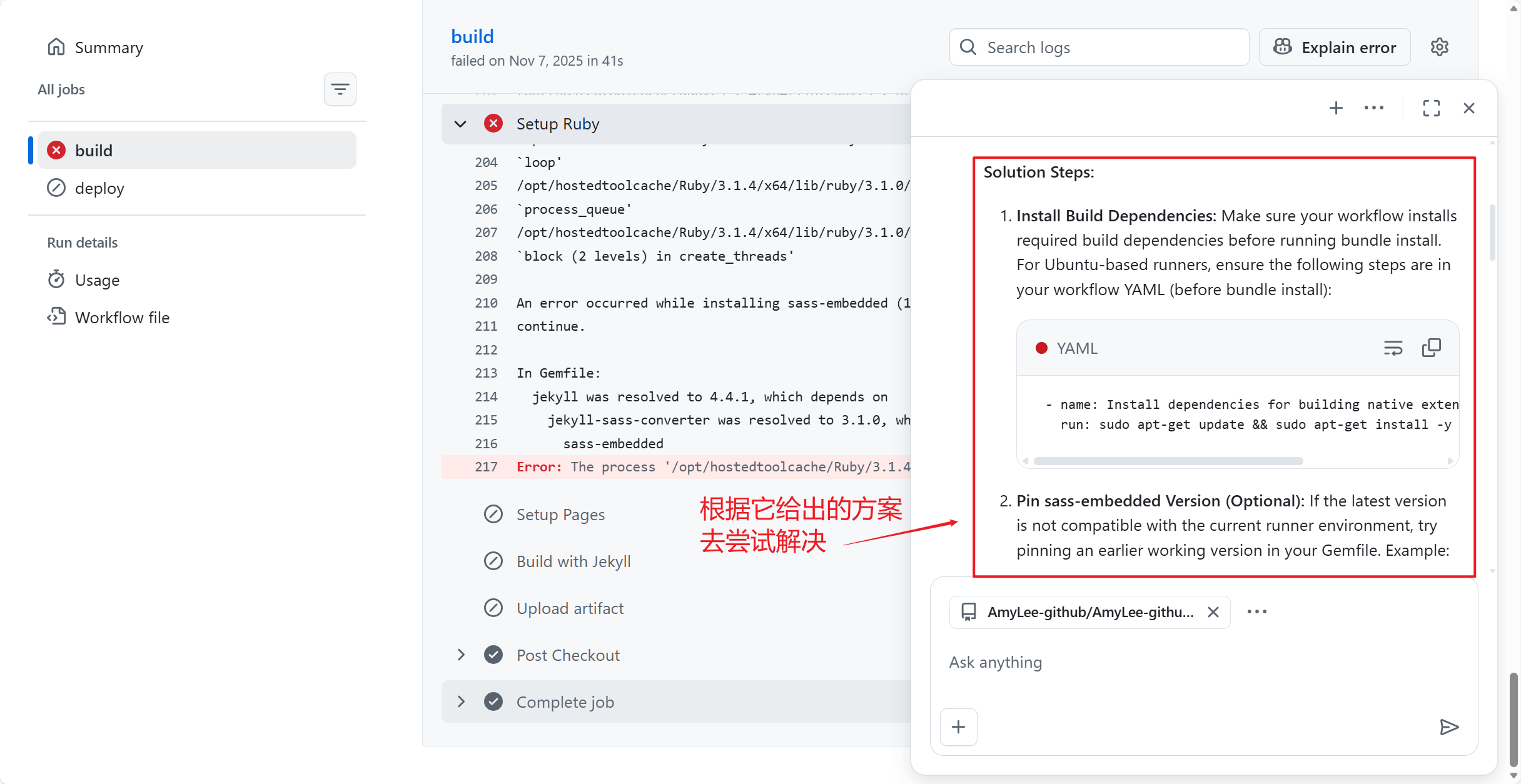Attach a file to the Copilot chat
The height and width of the screenshot is (784, 1521).
958,726
